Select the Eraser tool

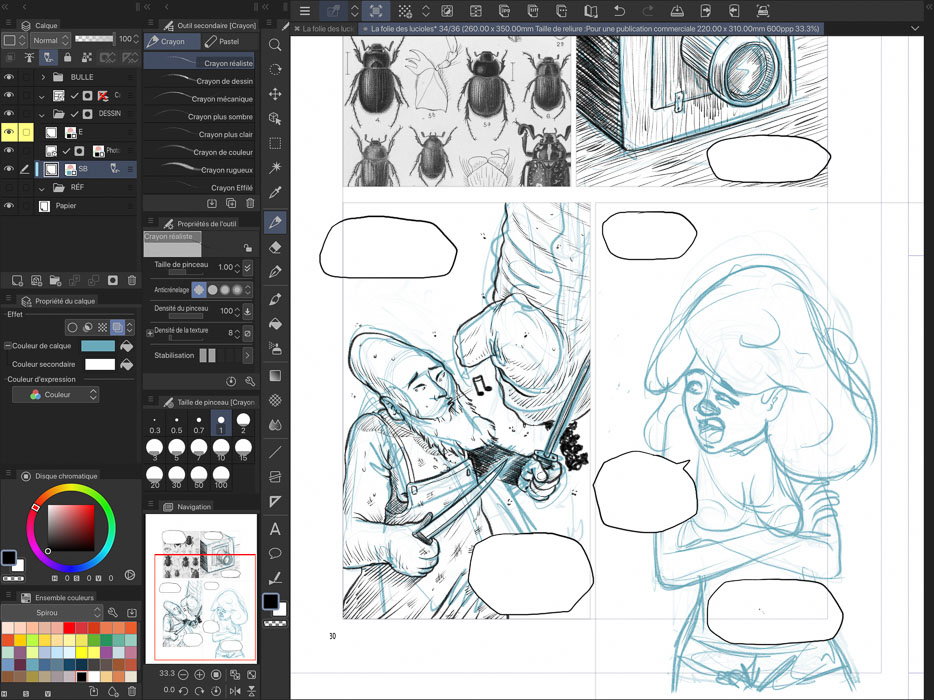click(x=275, y=247)
